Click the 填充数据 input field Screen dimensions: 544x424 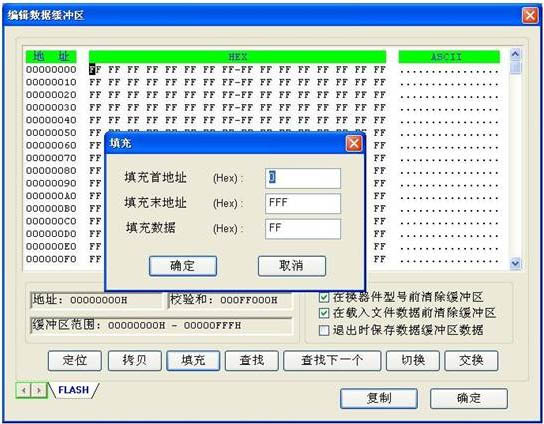coord(303,229)
